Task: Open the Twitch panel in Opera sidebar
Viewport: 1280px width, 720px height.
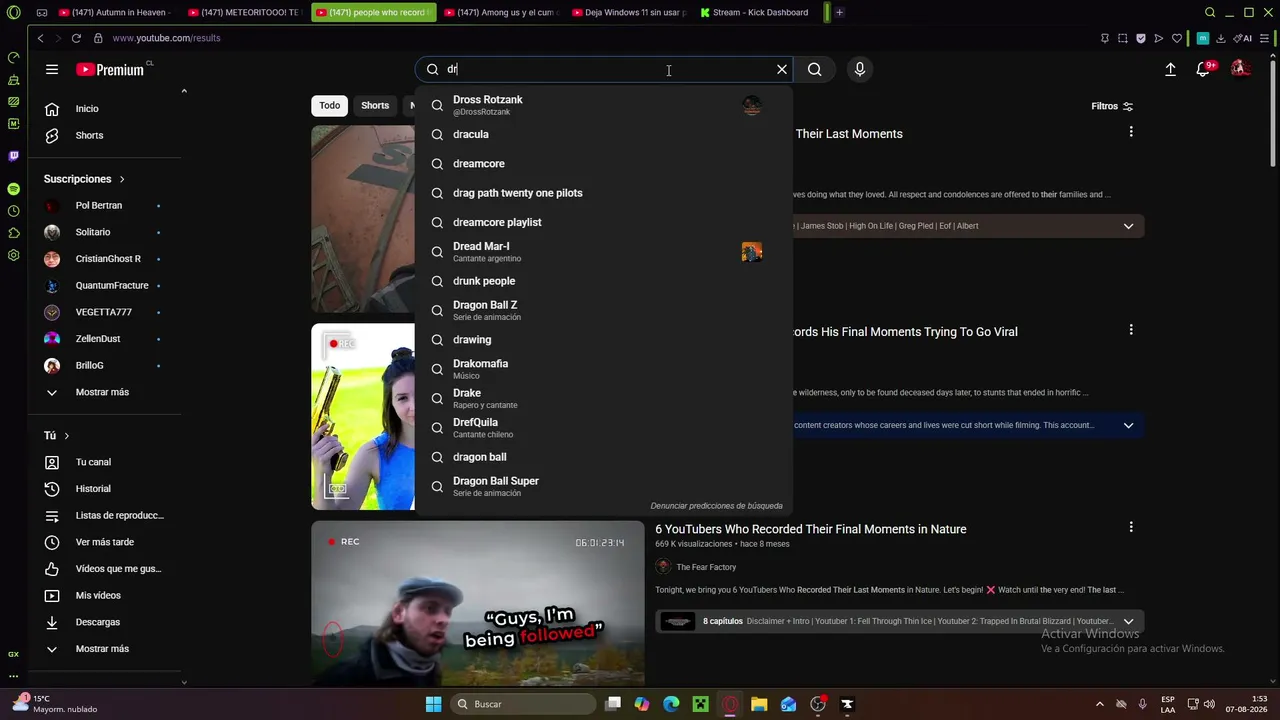Action: (x=13, y=156)
